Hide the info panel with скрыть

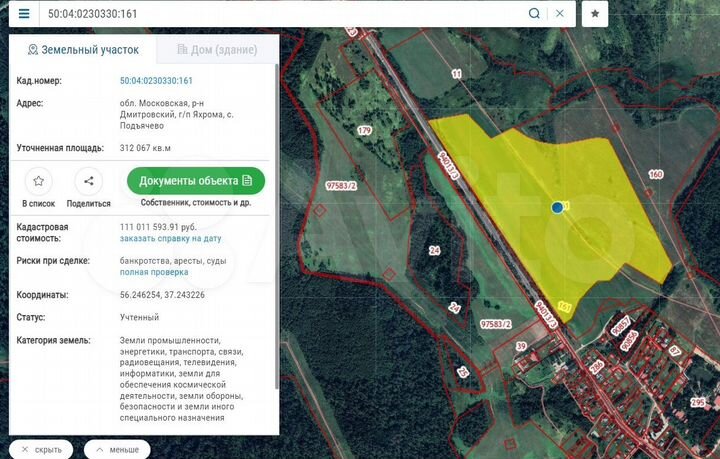(x=41, y=449)
